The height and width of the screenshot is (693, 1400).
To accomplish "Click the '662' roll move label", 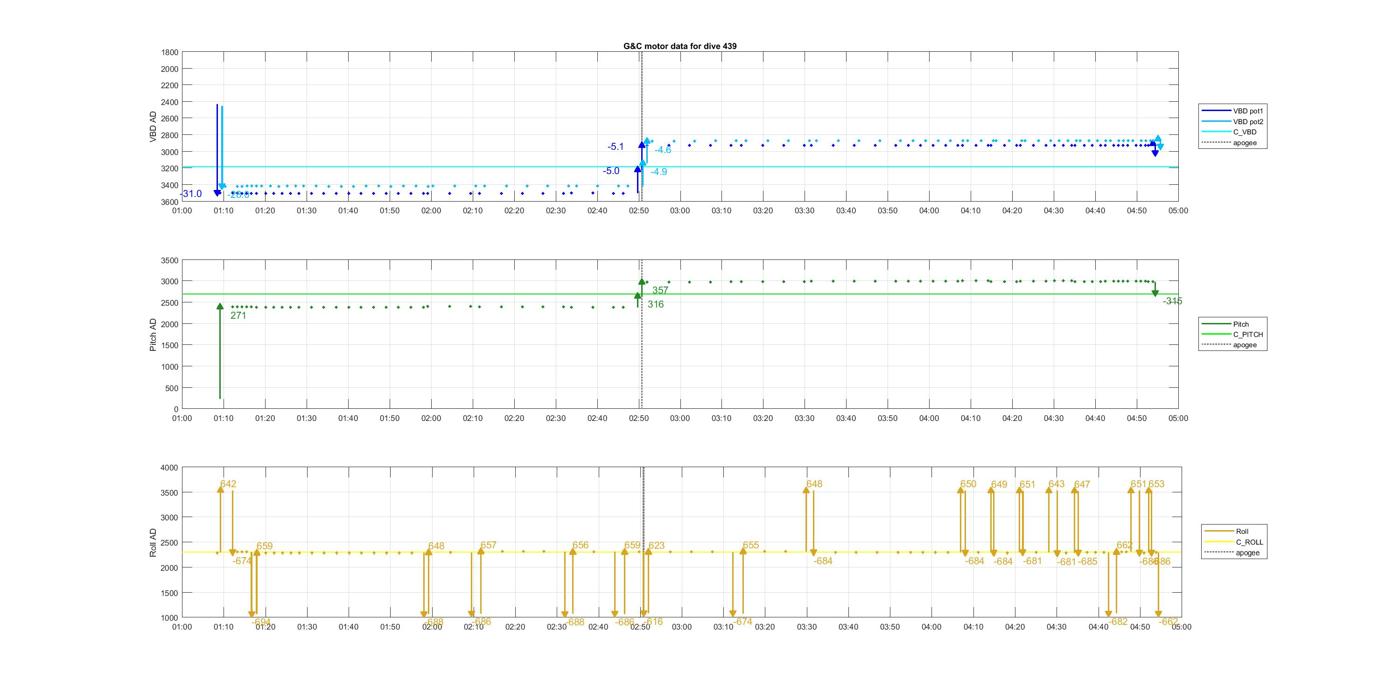I will (1124, 546).
